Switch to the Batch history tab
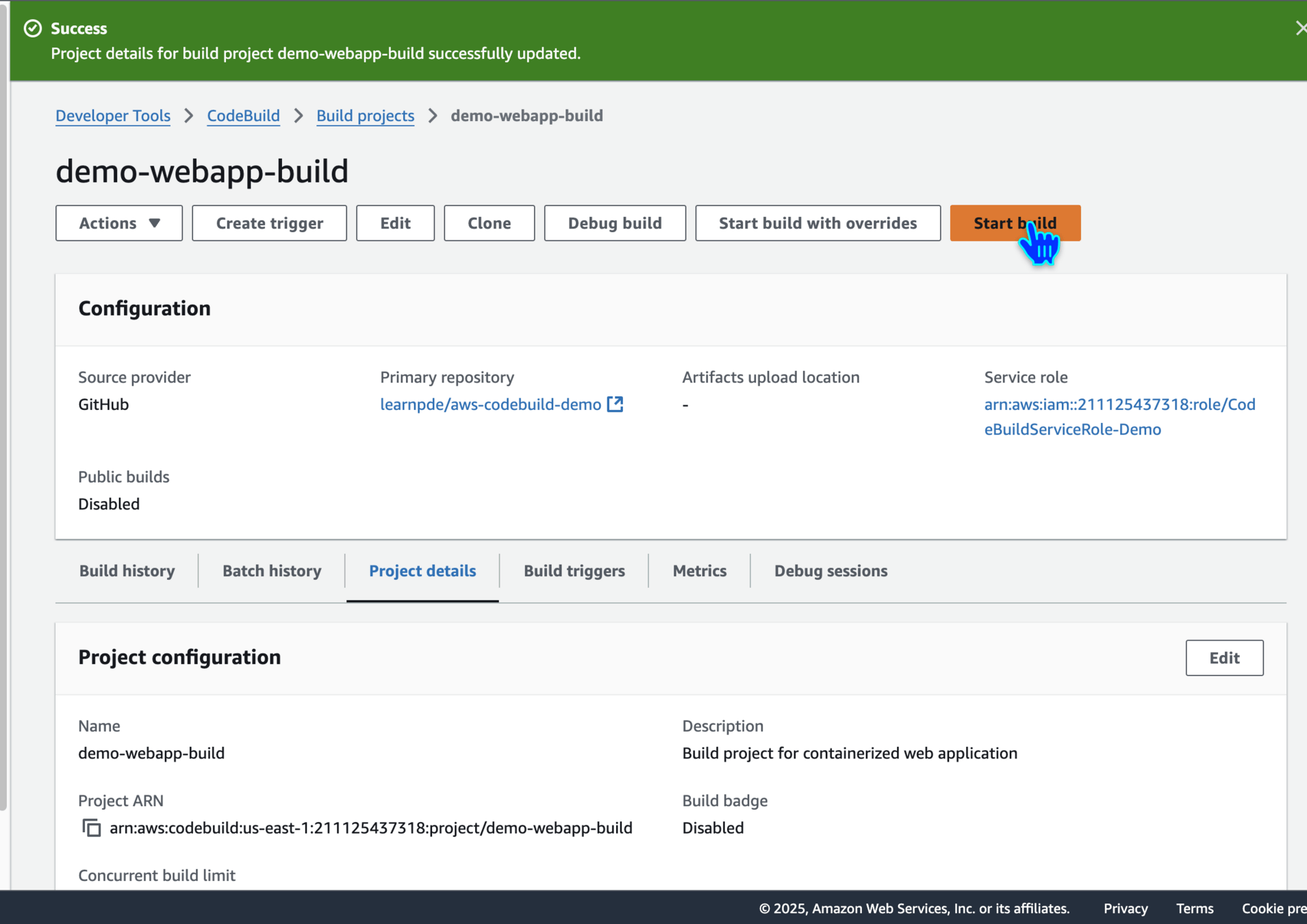 (x=272, y=571)
